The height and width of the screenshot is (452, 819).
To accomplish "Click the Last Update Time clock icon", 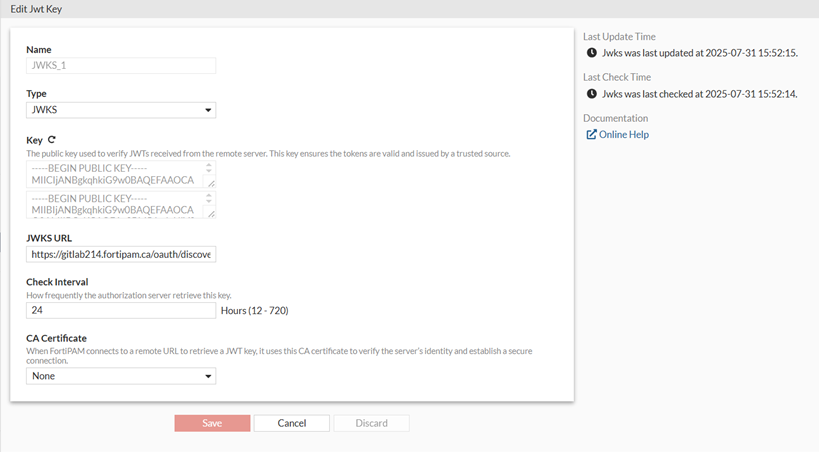I will 591,53.
